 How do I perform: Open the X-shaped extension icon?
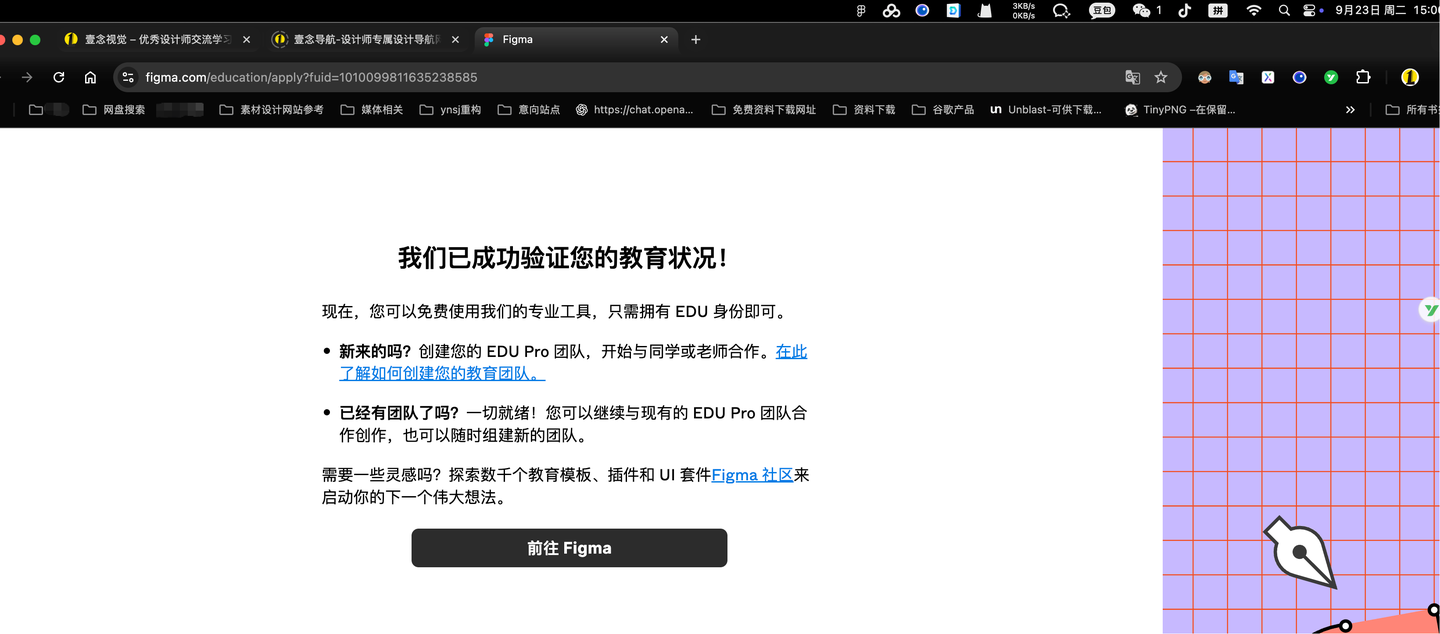(x=1267, y=77)
